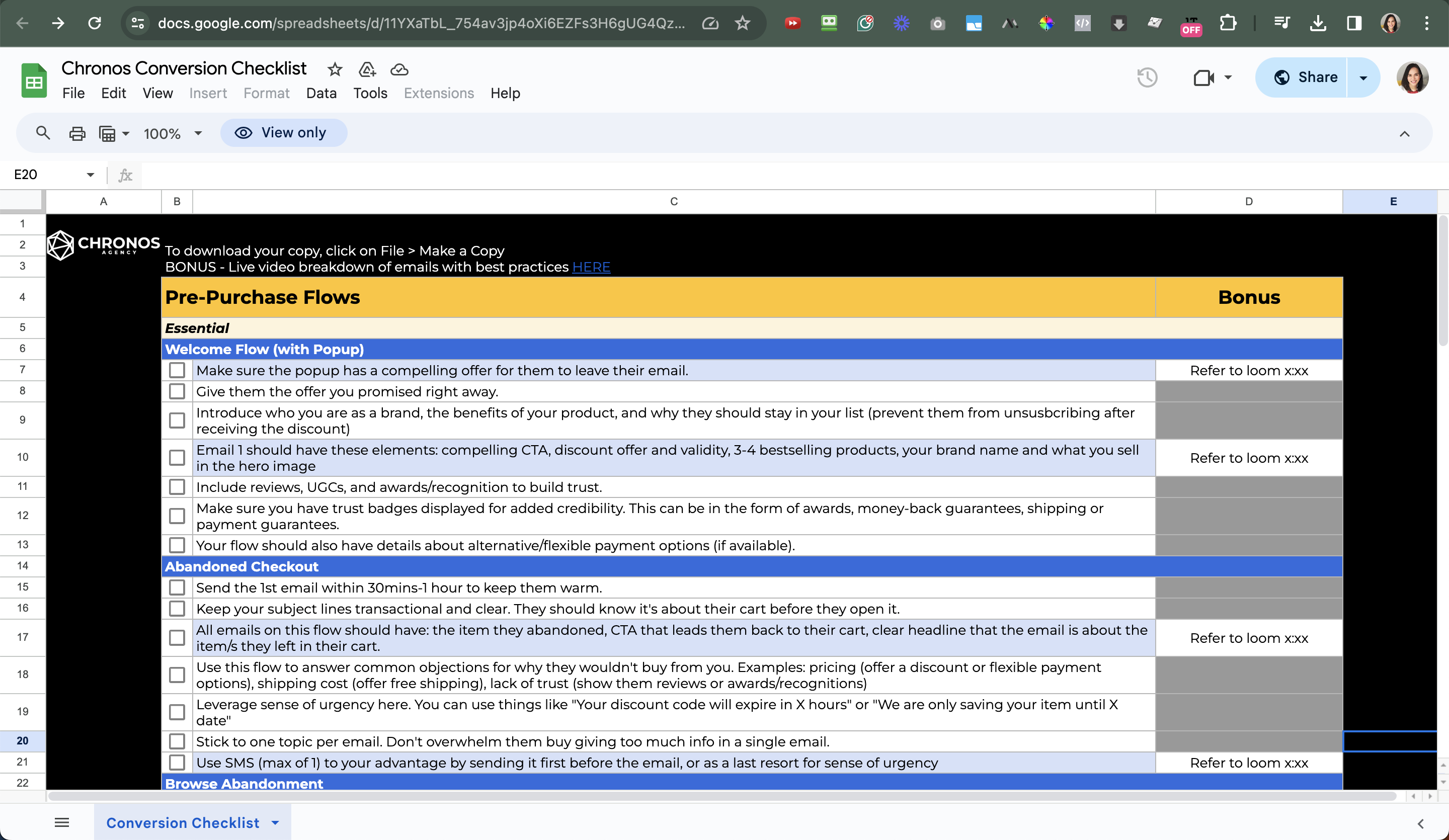Tick 'Include reviews, UGCs' checkbox
Screen dimensions: 1449x840
point(177,486)
